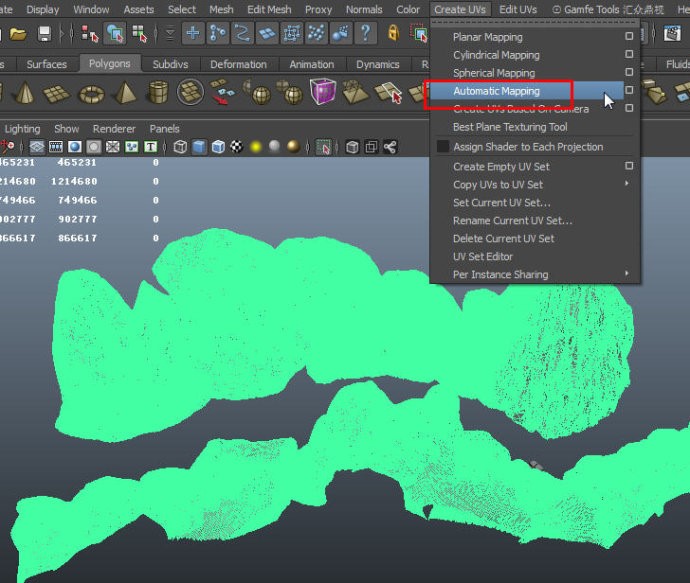Create a polygon cone from shelf
Viewport: 690px width, 583px height.
pos(24,93)
